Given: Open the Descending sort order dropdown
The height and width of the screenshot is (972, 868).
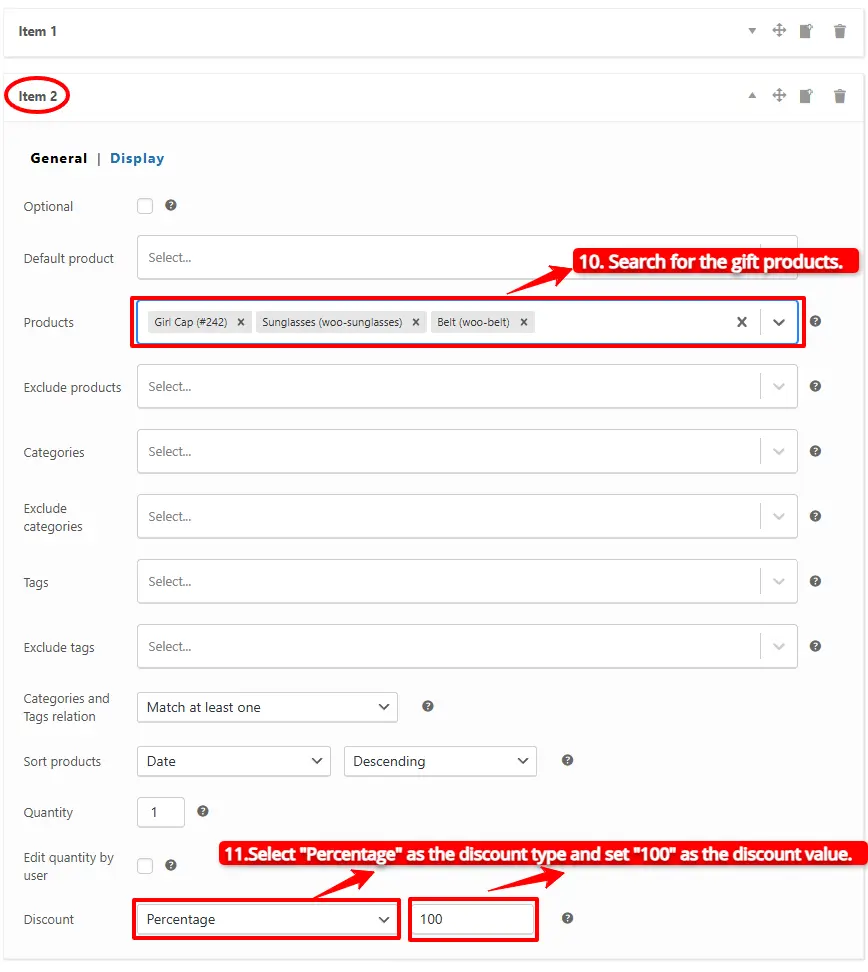Looking at the screenshot, I should (x=440, y=761).
